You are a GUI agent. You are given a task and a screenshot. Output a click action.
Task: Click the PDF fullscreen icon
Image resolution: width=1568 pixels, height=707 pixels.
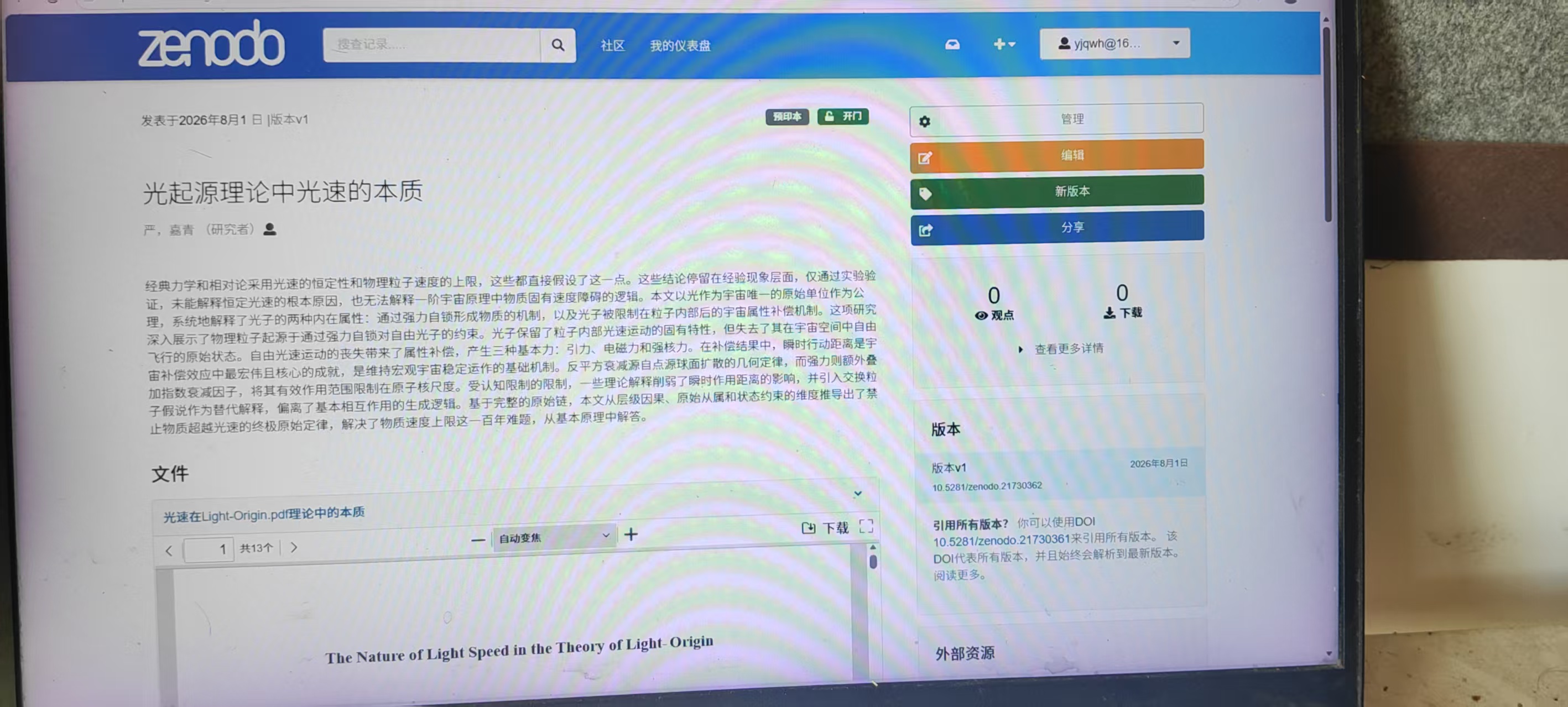pos(866,526)
